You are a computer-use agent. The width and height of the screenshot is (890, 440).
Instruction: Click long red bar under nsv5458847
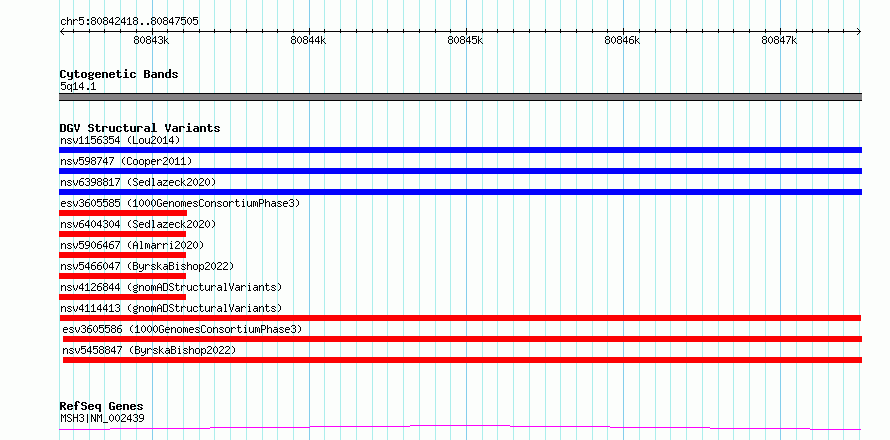pos(463,360)
